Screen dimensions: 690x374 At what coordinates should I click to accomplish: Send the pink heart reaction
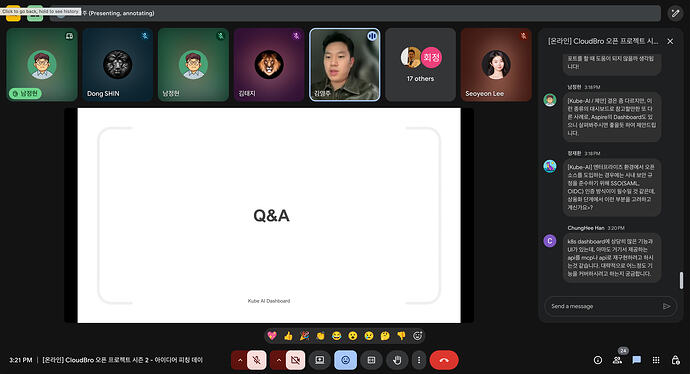click(x=272, y=336)
